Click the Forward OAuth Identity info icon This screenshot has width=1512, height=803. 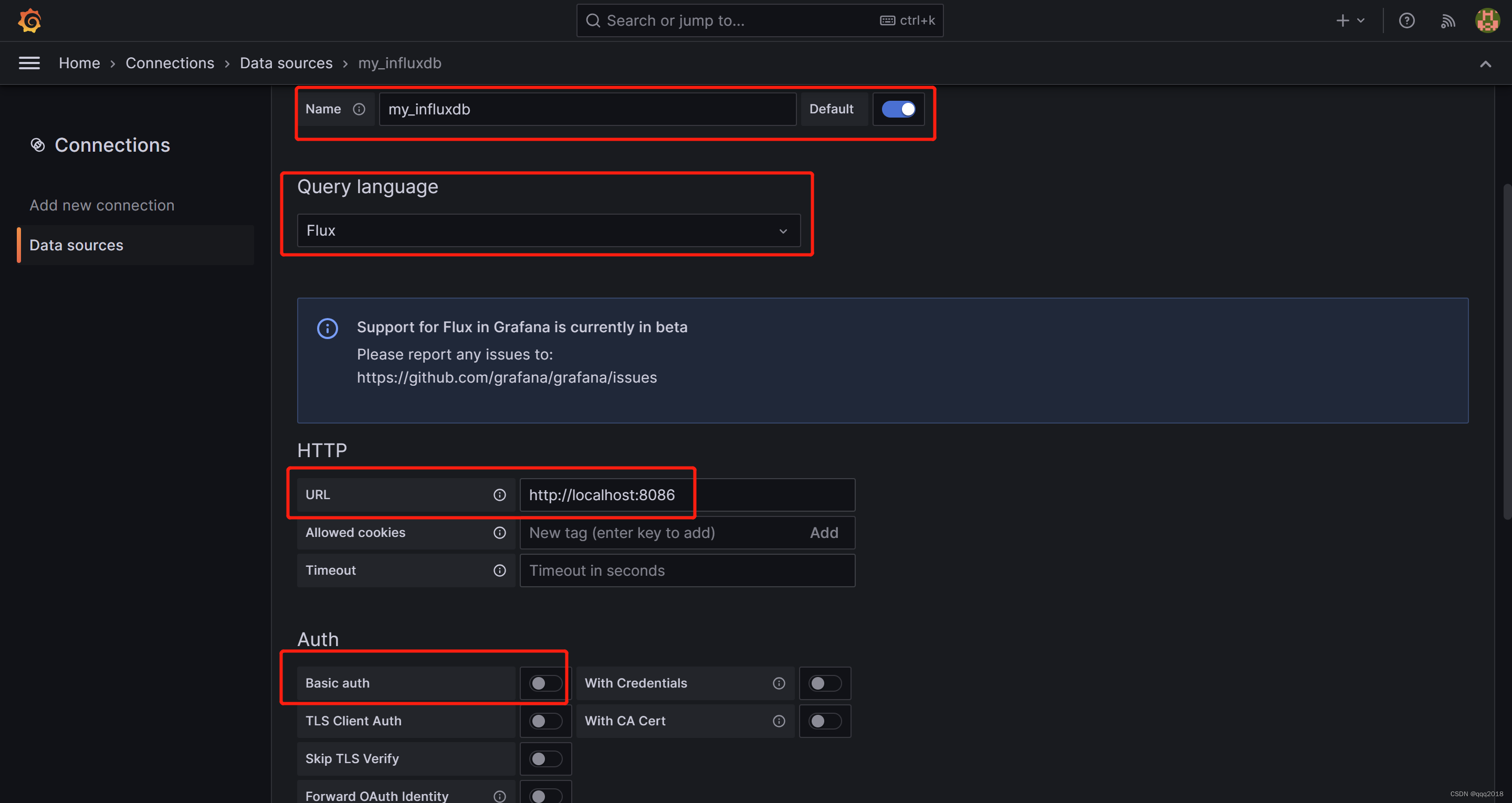click(x=499, y=796)
